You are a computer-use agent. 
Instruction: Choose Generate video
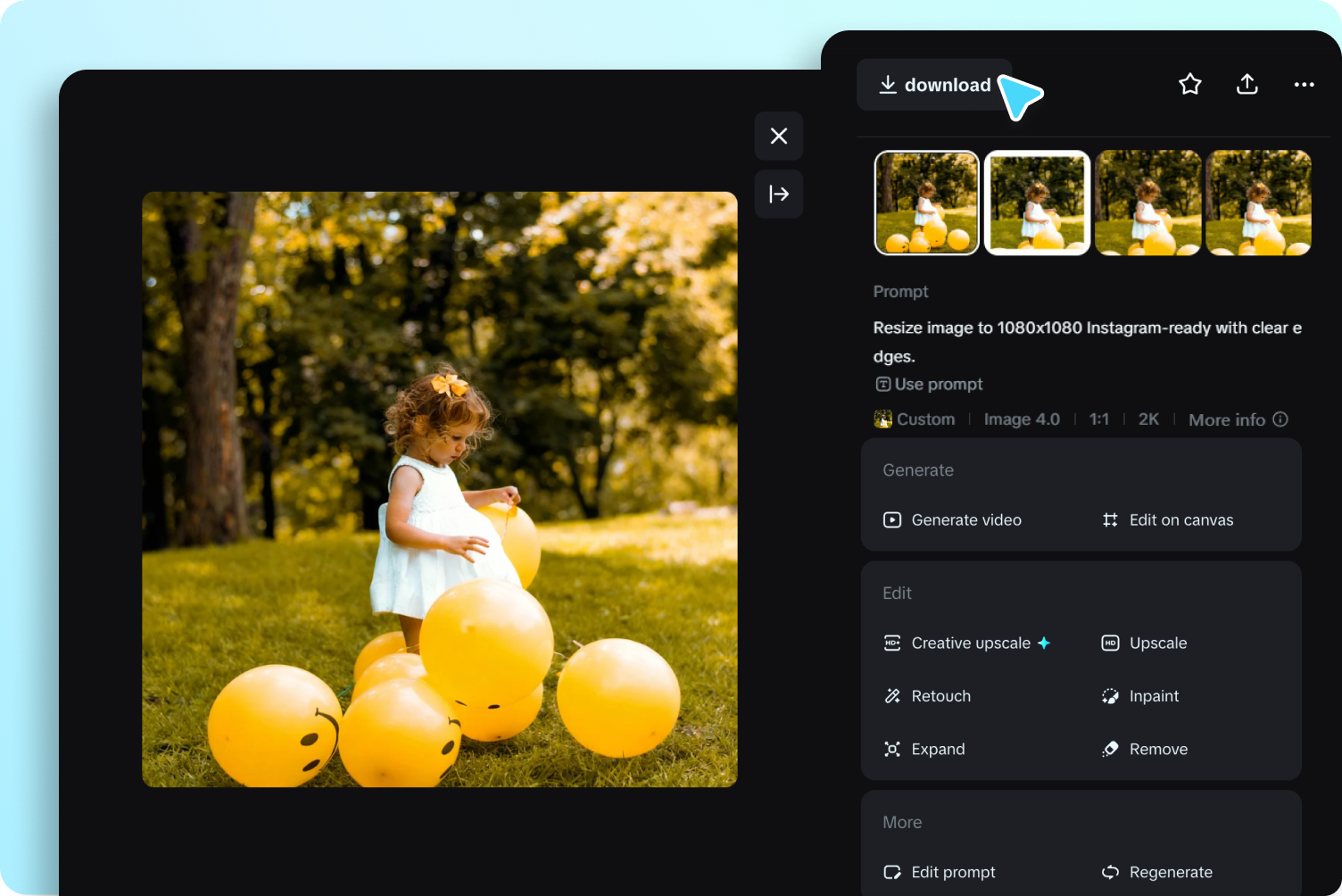[952, 519]
